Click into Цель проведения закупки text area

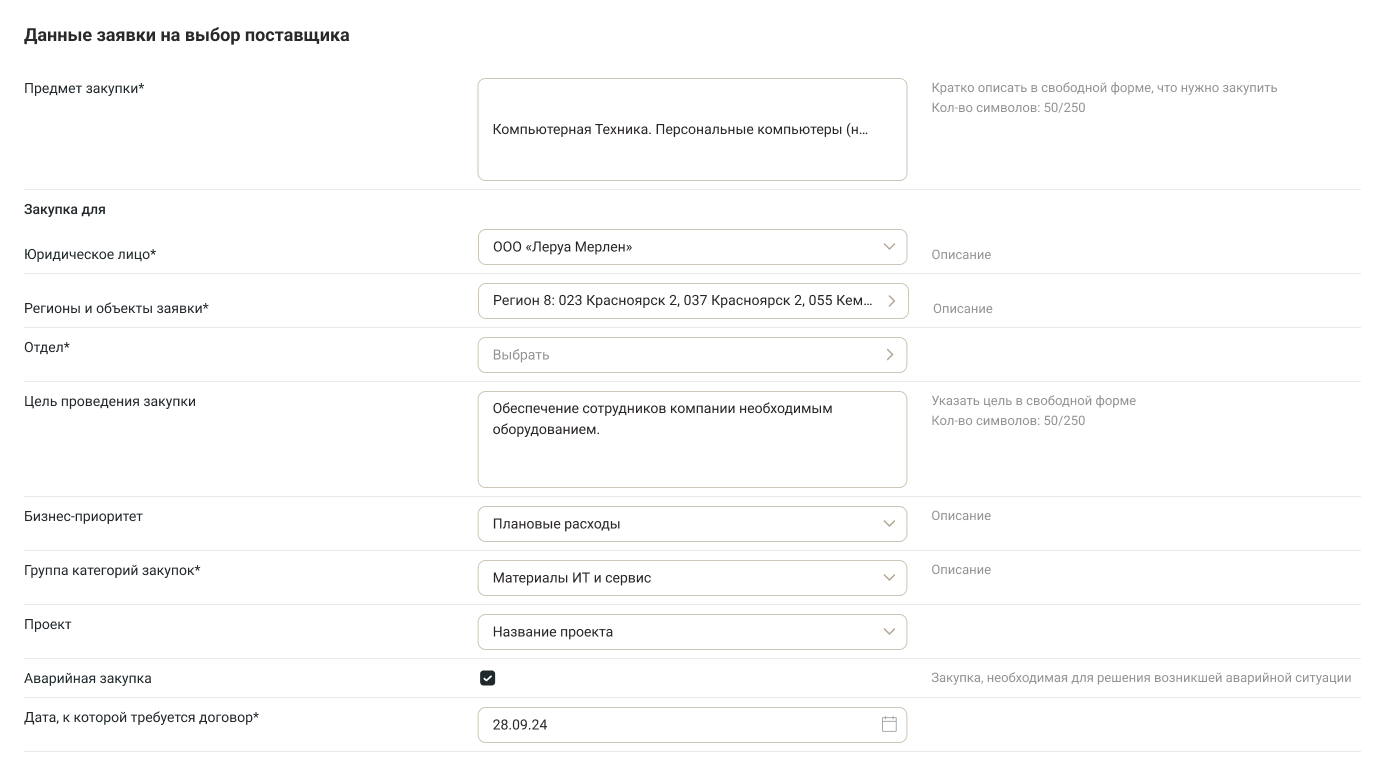692,439
